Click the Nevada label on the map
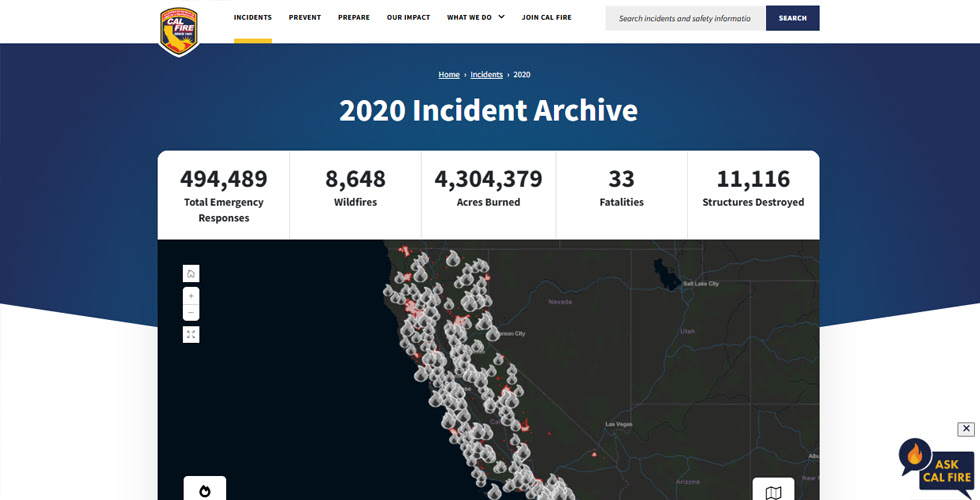 pos(560,302)
